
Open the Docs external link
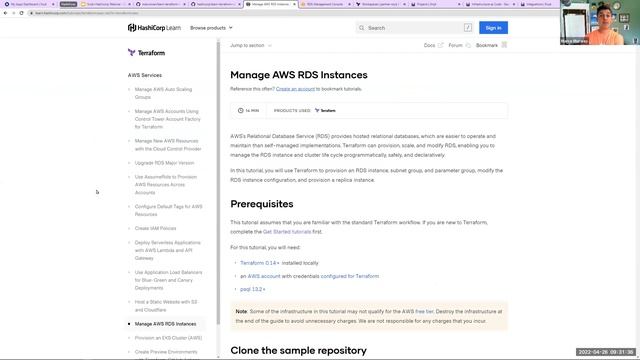[x=433, y=45]
